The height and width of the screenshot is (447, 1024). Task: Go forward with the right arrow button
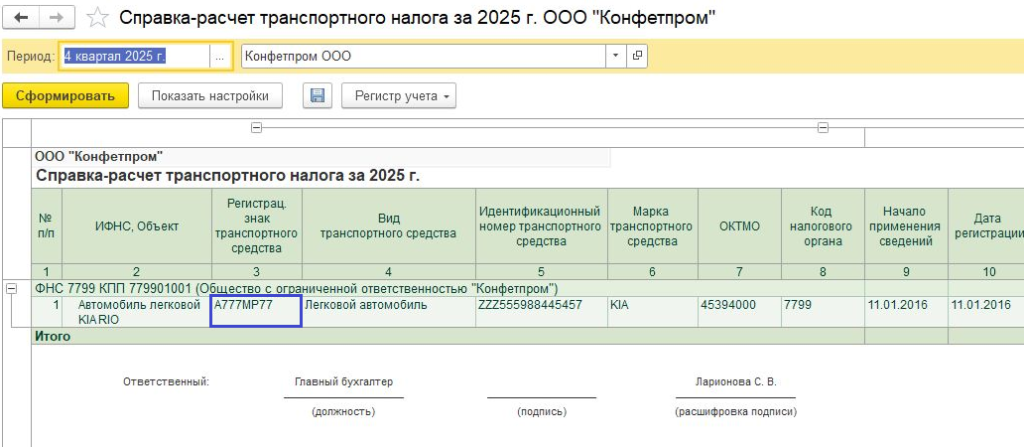point(57,18)
